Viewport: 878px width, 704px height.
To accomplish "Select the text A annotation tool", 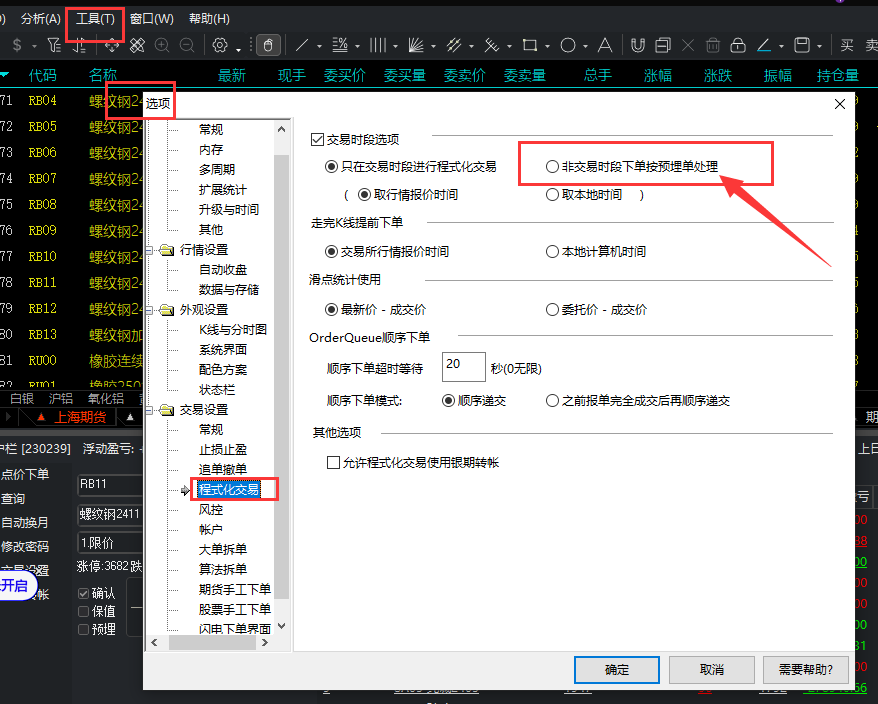I will coord(605,45).
